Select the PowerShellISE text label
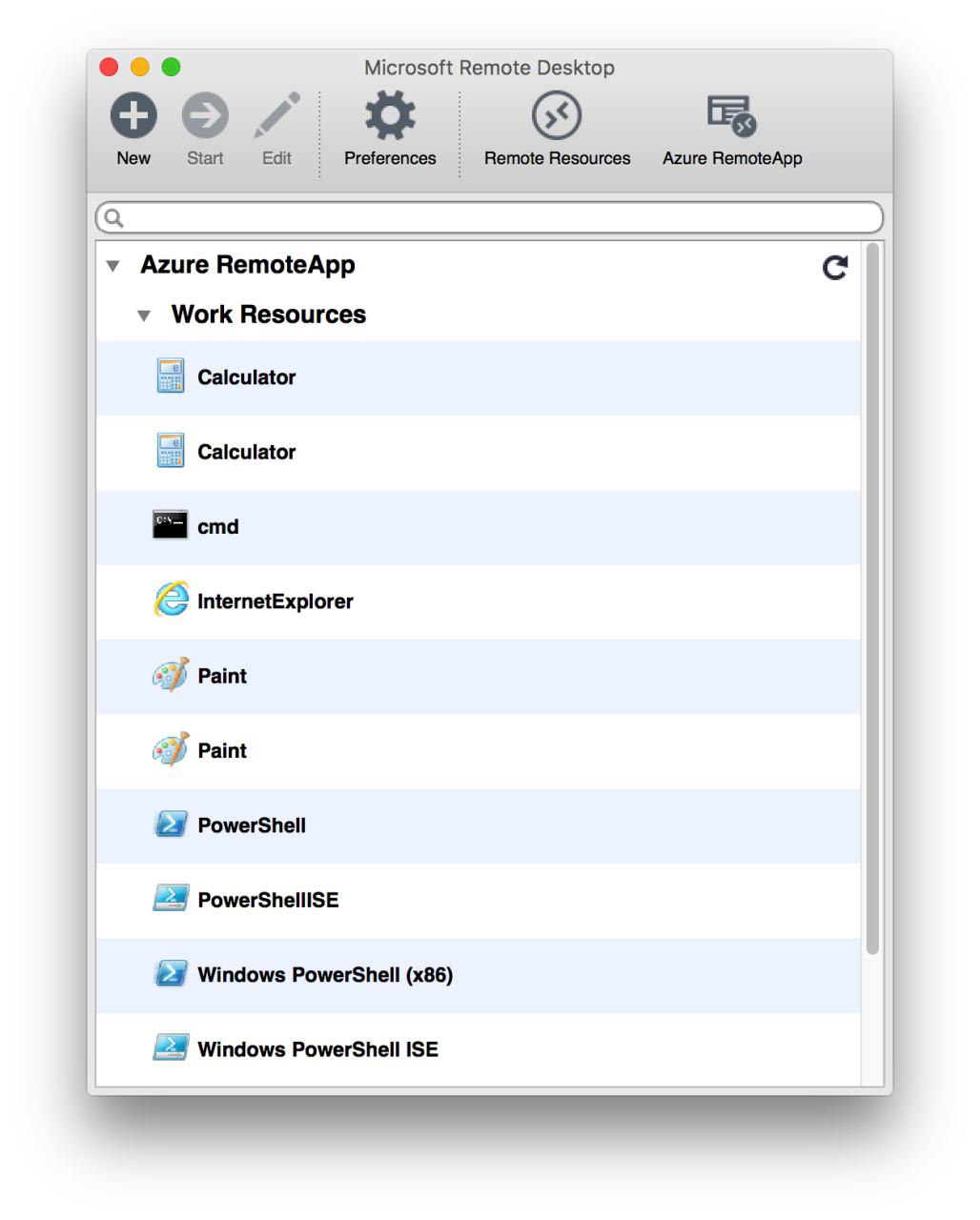Screen dimensions: 980x1220 click(268, 900)
